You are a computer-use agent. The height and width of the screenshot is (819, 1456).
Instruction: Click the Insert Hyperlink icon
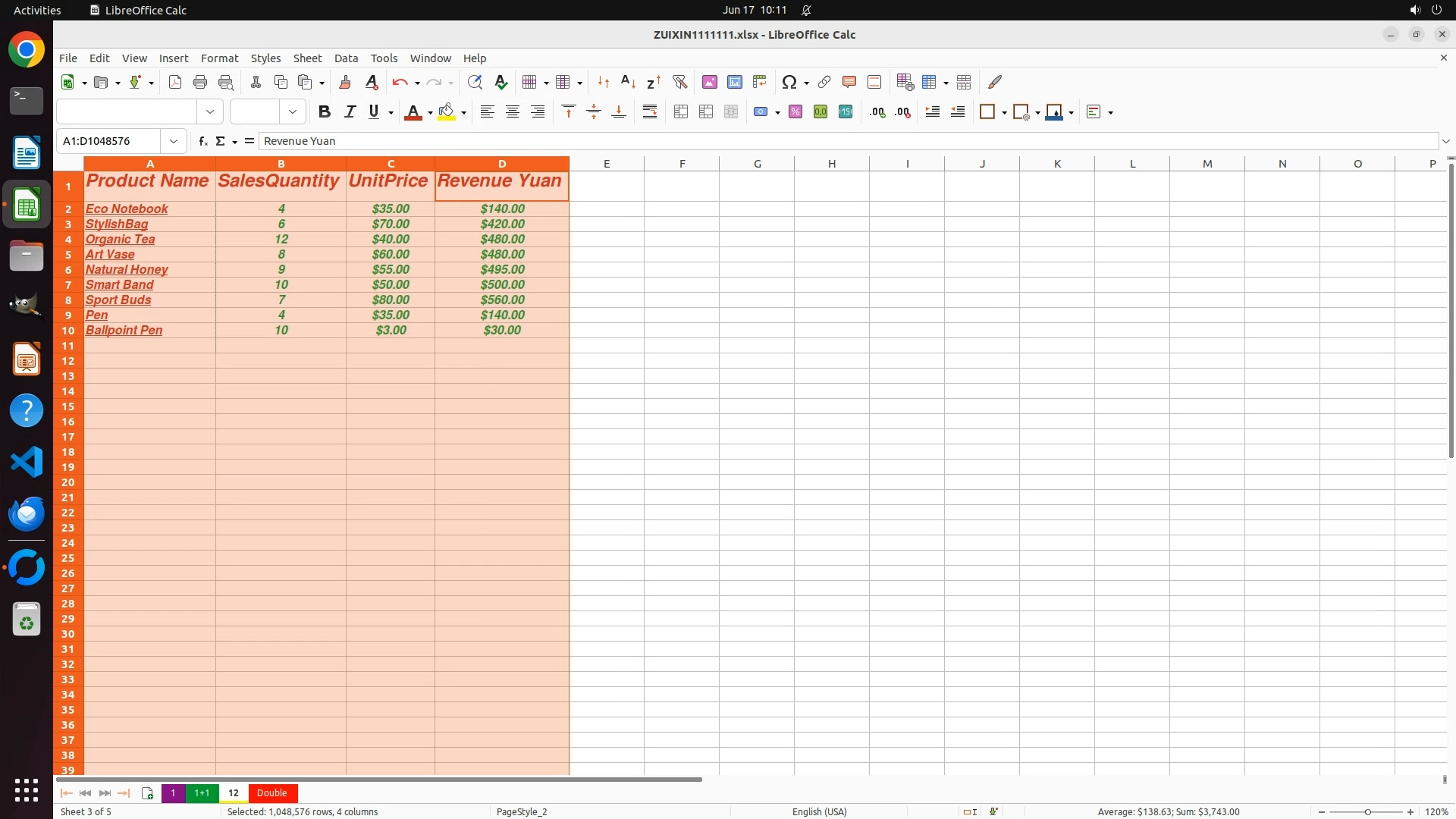pos(824,82)
